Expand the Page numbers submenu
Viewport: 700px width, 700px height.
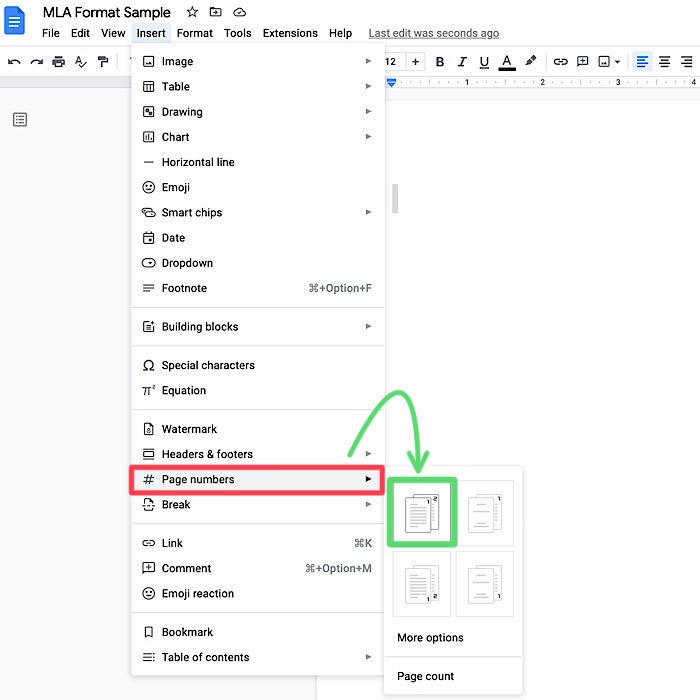[257, 480]
